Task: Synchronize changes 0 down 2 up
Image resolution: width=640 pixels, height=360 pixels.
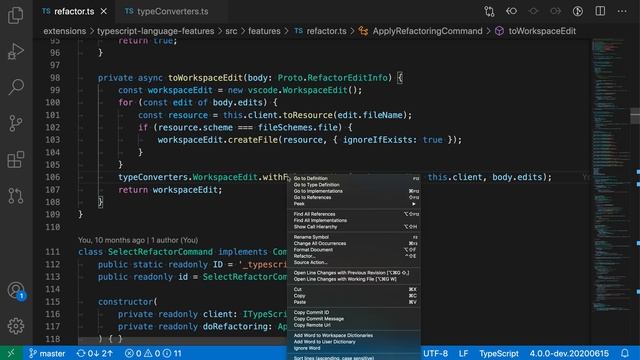Action: (94, 353)
